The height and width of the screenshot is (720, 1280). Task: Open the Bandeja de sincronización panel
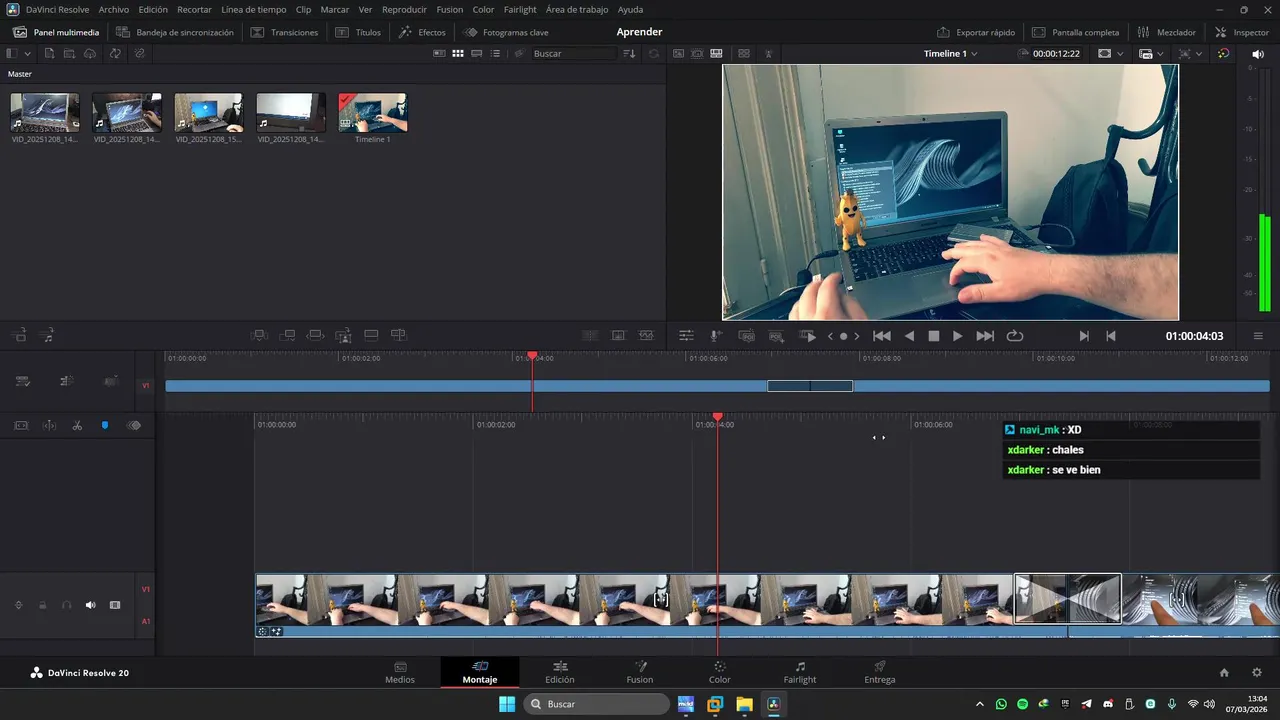pos(174,32)
